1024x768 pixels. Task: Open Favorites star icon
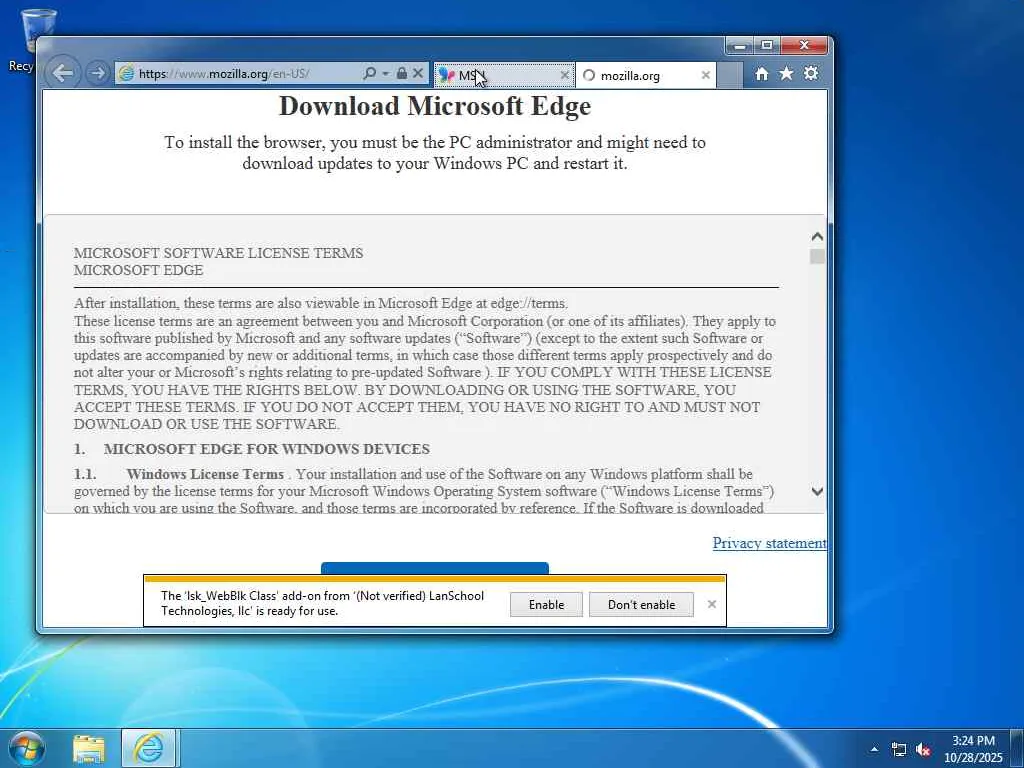tap(786, 73)
